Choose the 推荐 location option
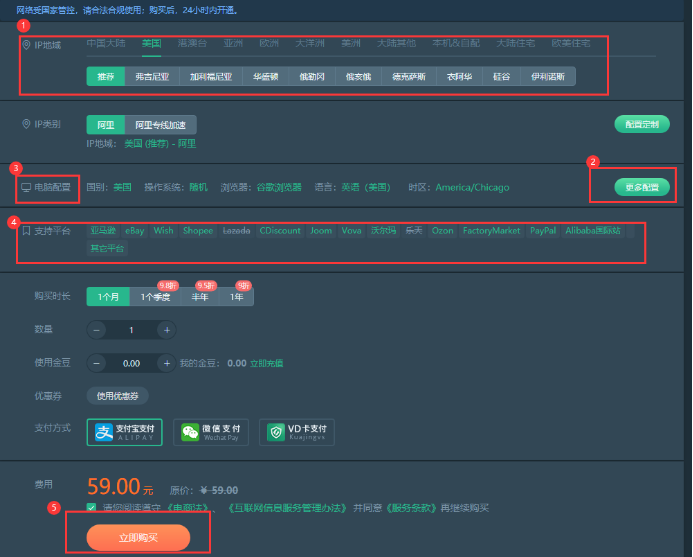This screenshot has width=693, height=557. pyautogui.click(x=106, y=76)
